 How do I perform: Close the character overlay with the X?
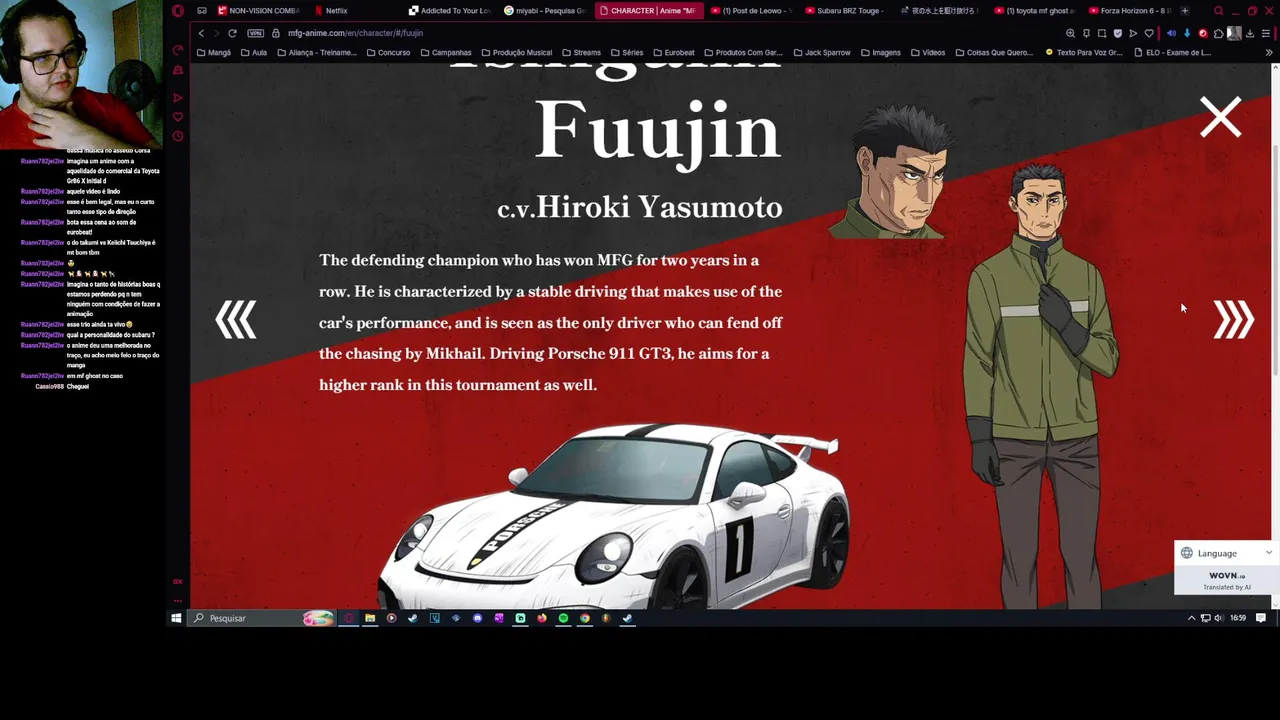[1220, 117]
